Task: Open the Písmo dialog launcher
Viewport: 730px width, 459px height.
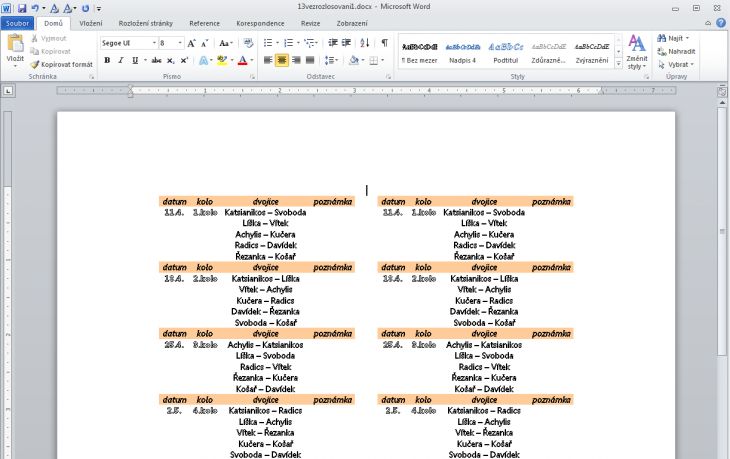Action: (252, 77)
